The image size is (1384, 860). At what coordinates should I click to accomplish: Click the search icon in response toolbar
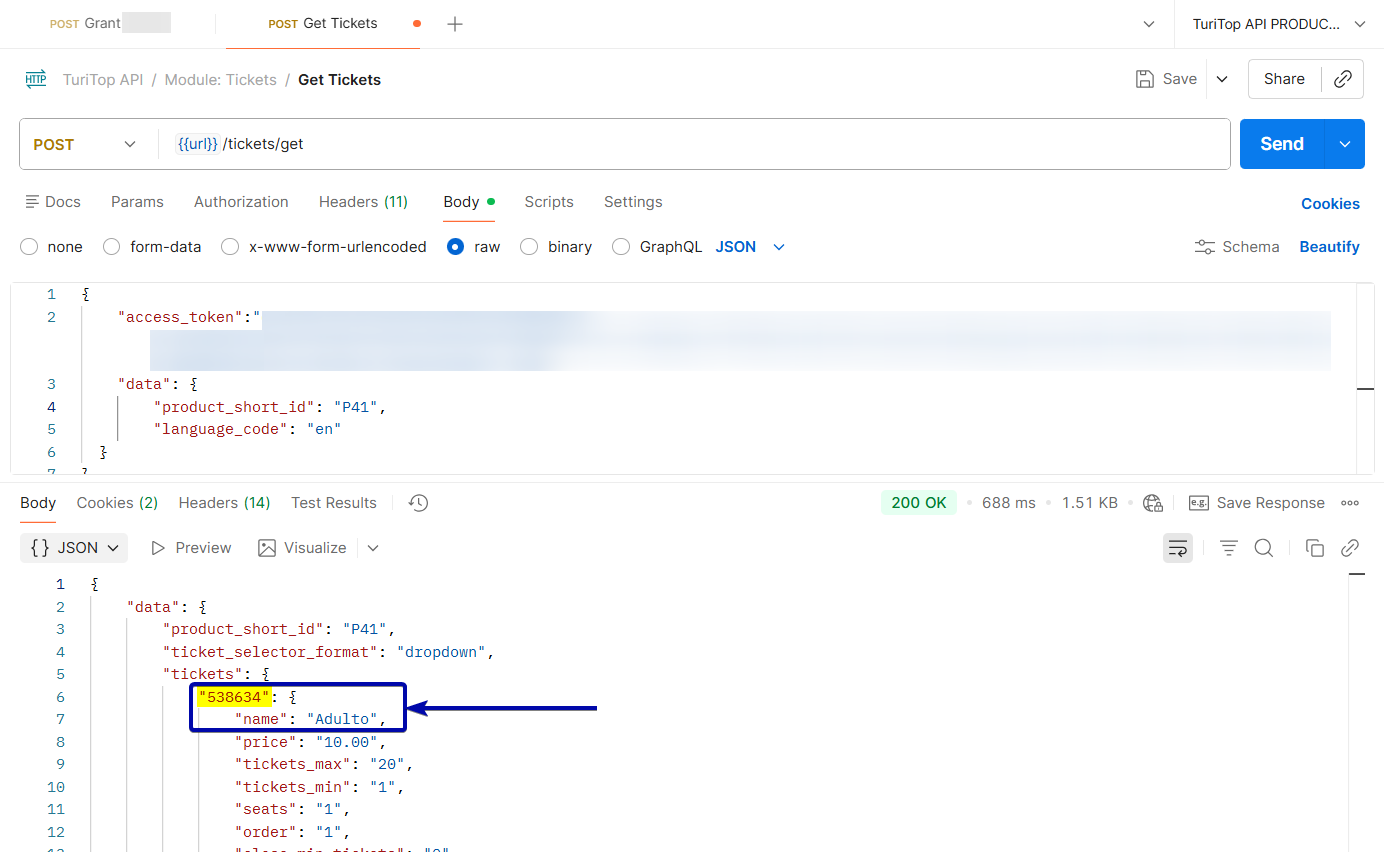click(1264, 548)
